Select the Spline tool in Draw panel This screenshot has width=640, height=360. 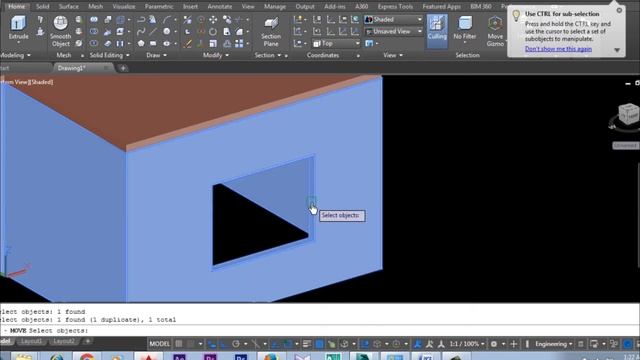(141, 31)
